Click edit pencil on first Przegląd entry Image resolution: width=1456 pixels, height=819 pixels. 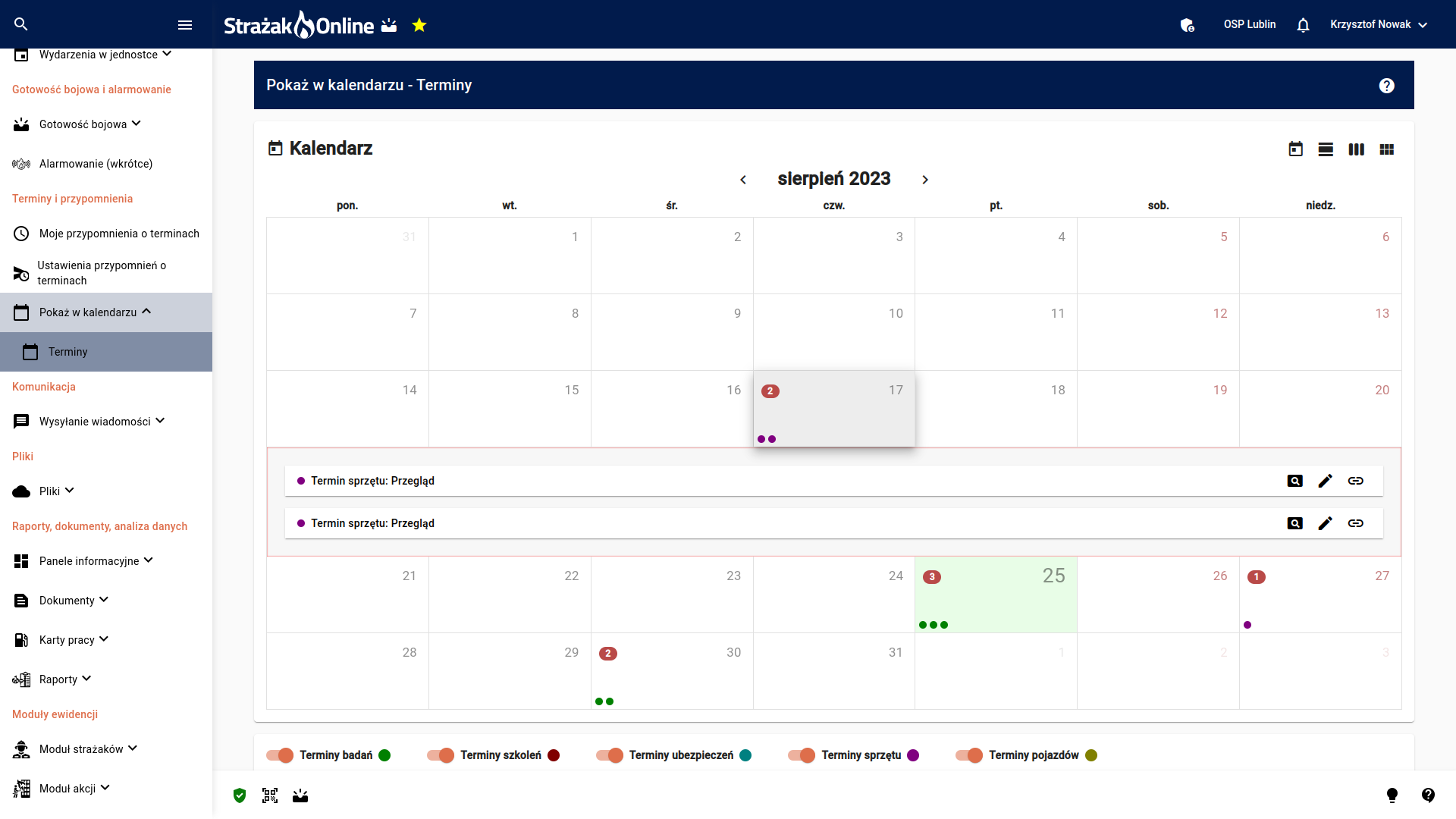click(1325, 481)
